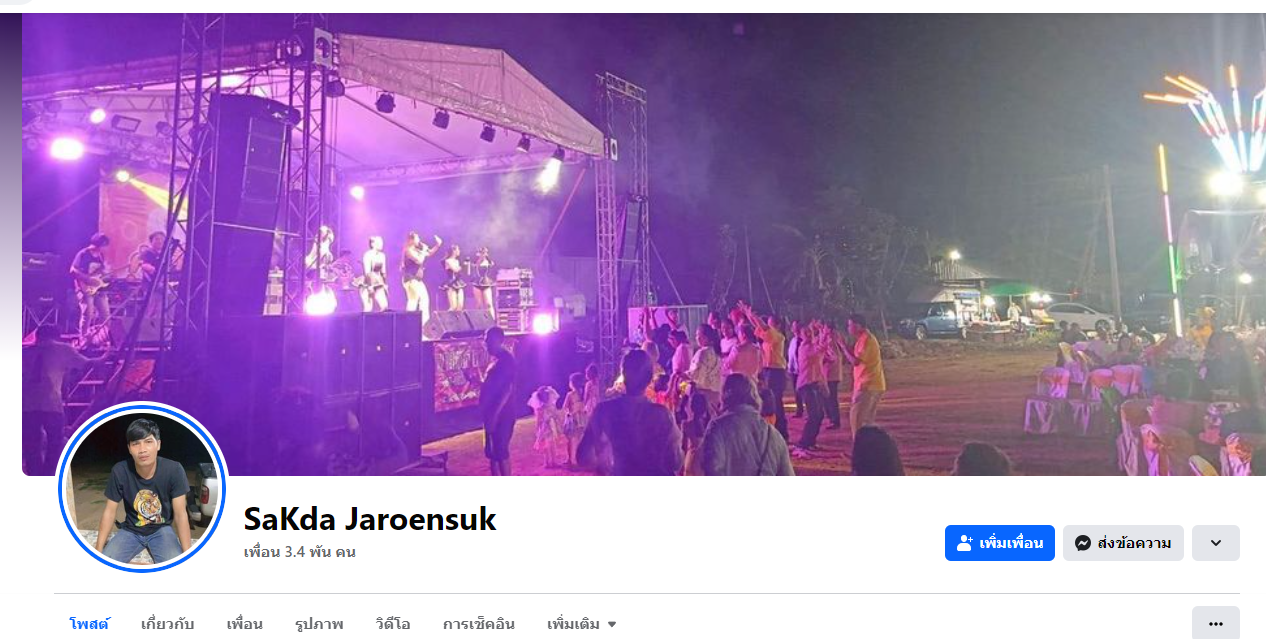1266x639 pixels.
Task: Open the เกี่ยวกับ tab
Action: [x=168, y=624]
